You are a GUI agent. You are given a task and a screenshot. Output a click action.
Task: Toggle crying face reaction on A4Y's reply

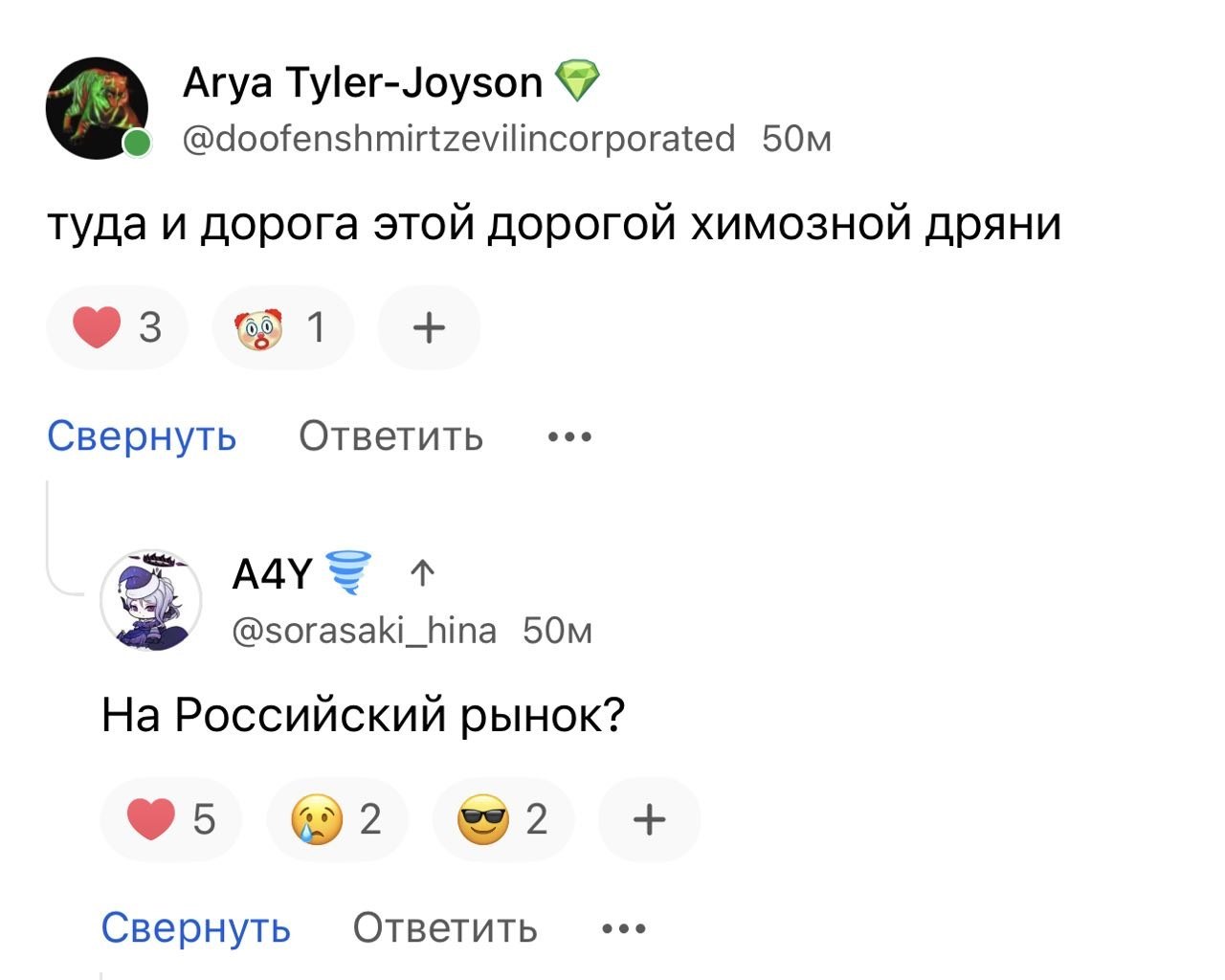coord(337,820)
